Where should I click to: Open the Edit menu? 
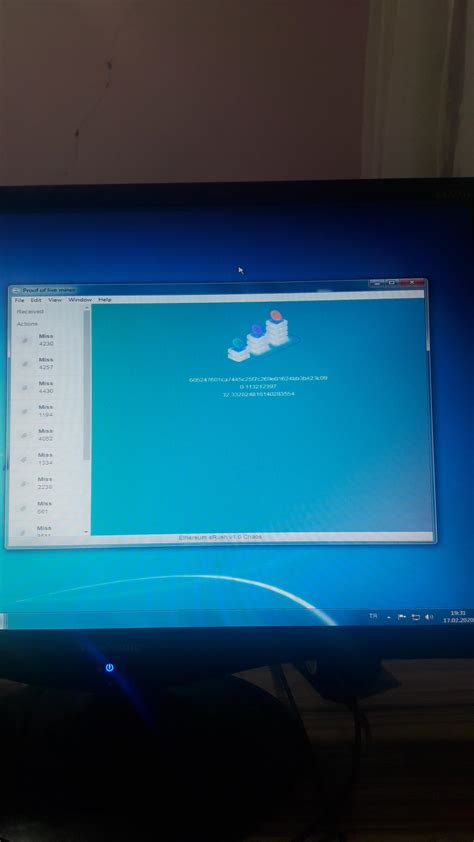click(x=36, y=300)
